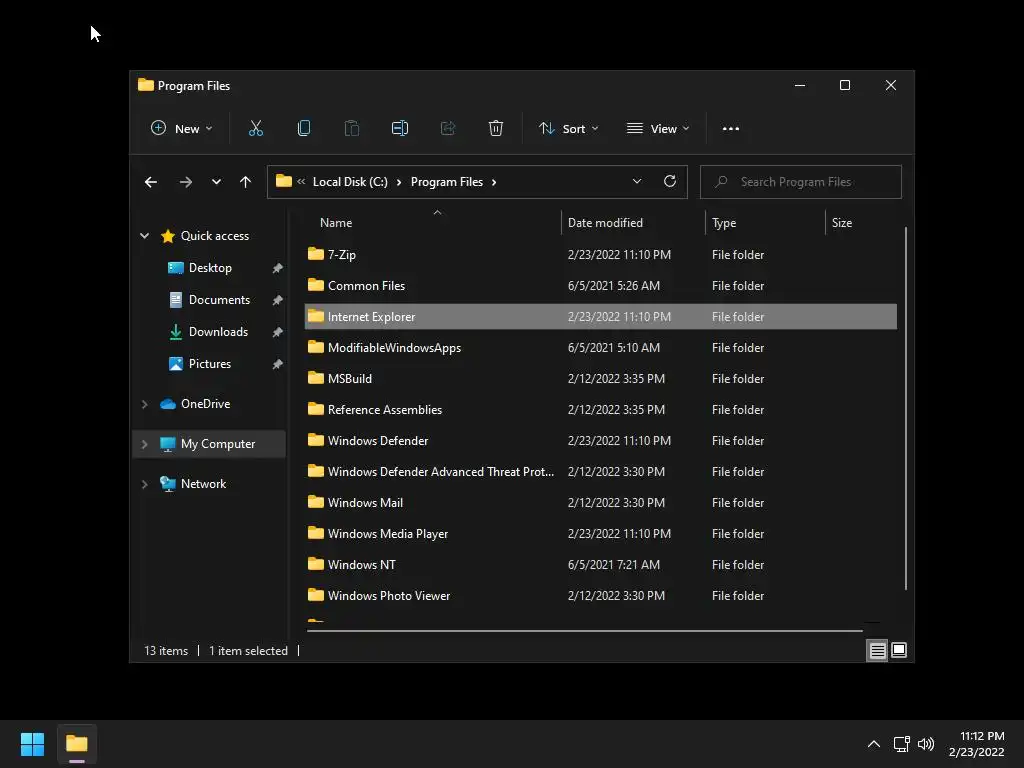Go back with the left arrow
The width and height of the screenshot is (1024, 768).
coord(151,182)
